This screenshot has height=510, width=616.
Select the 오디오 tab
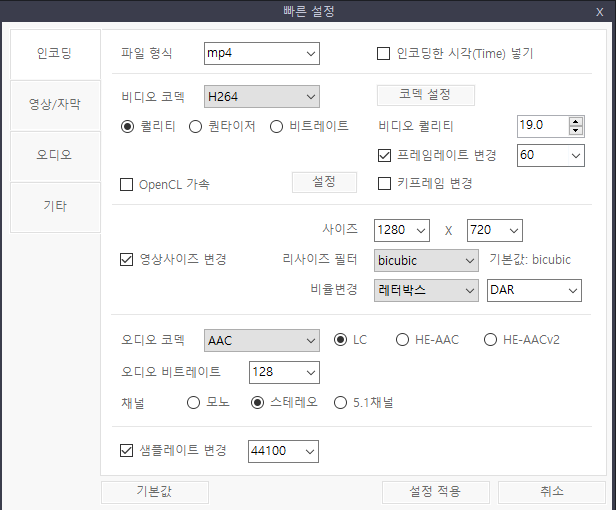[x=55, y=156]
